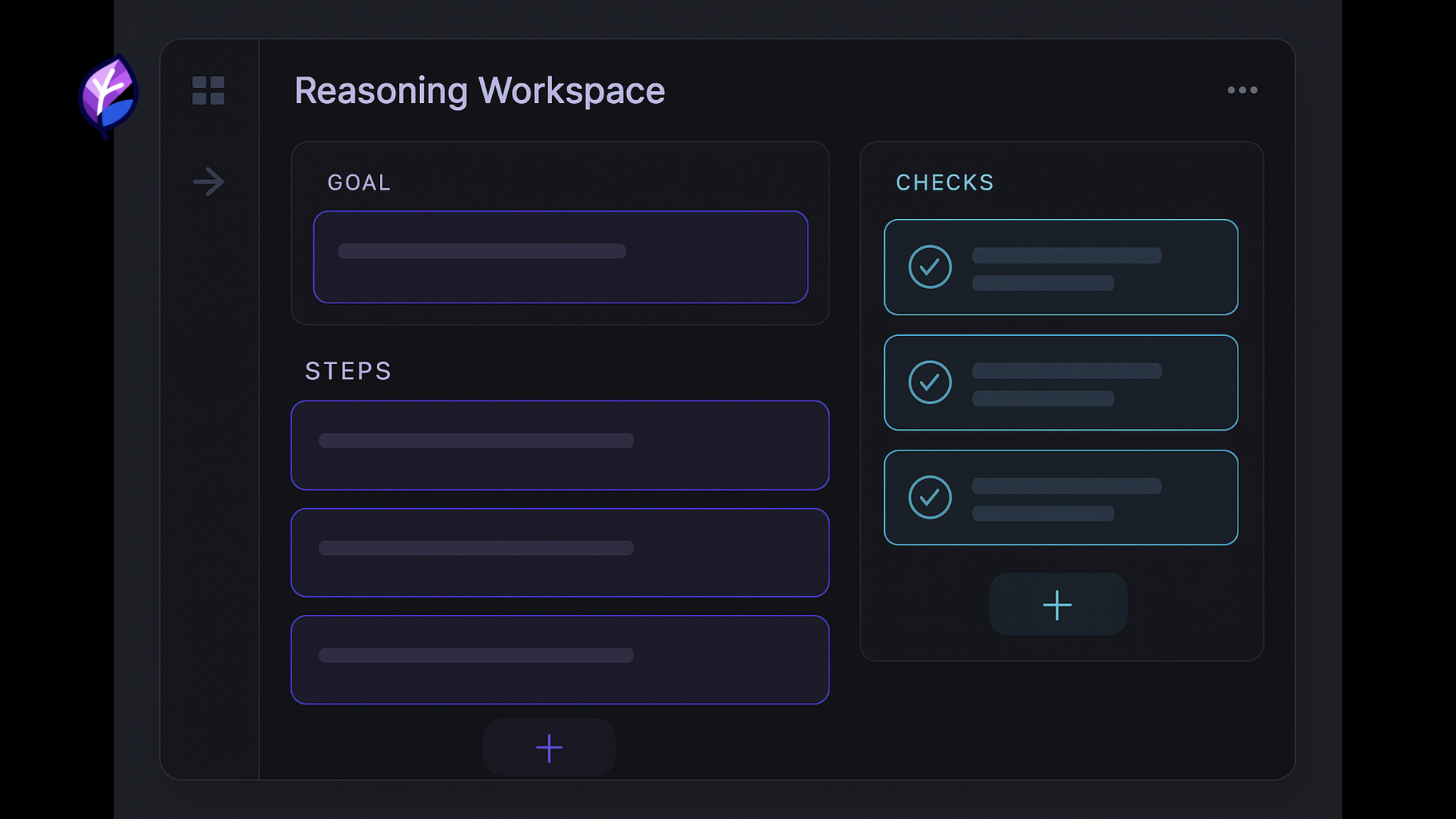Viewport: 1456px width, 819px height.
Task: Toggle the second check's checkmark circle
Action: click(930, 382)
